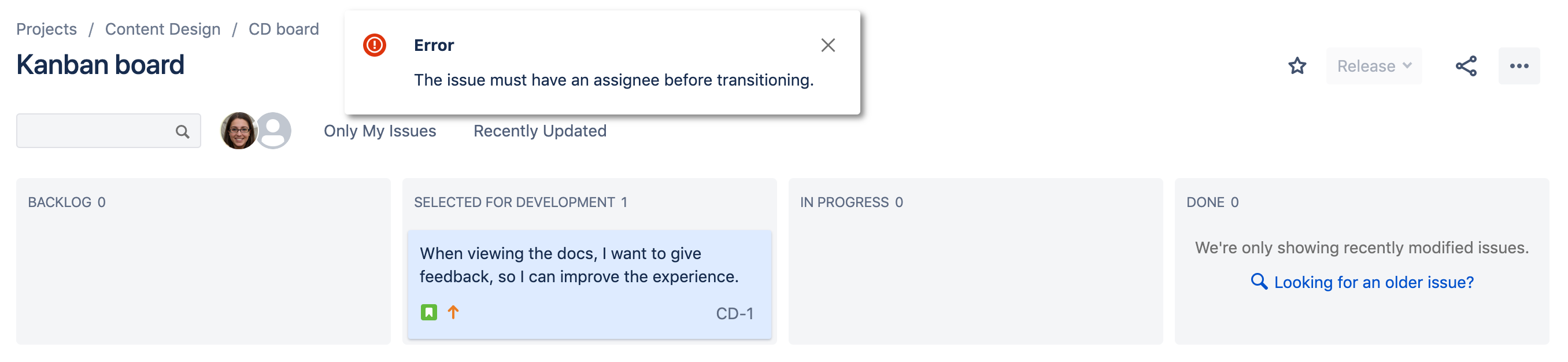Viewport: 1568px width, 362px height.
Task: Enable the Only My Issues filter
Action: (380, 130)
